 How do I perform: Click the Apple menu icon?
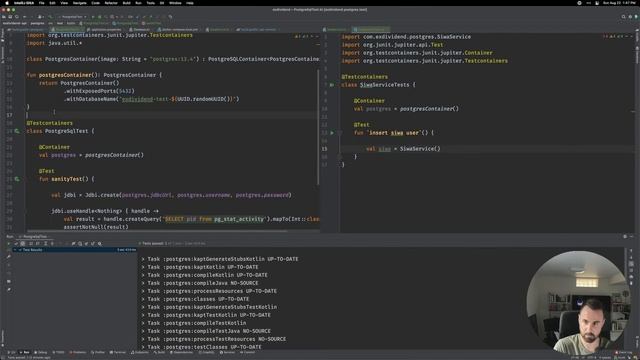pyautogui.click(x=7, y=3)
